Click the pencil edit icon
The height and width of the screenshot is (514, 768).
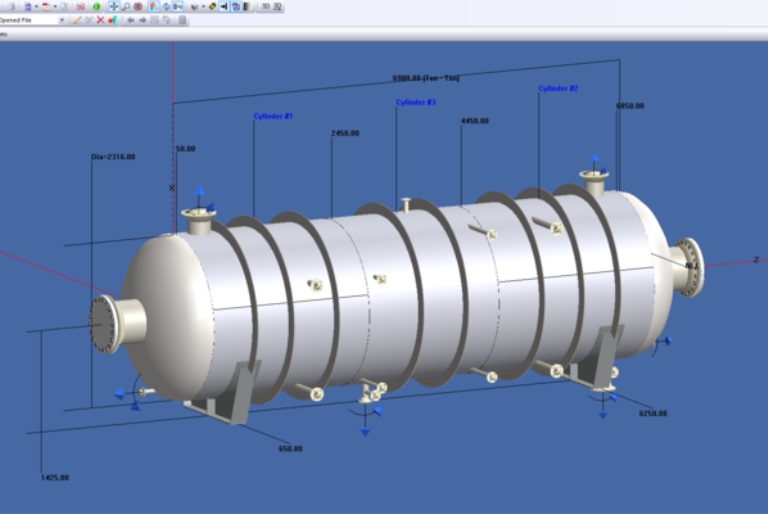pos(77,20)
